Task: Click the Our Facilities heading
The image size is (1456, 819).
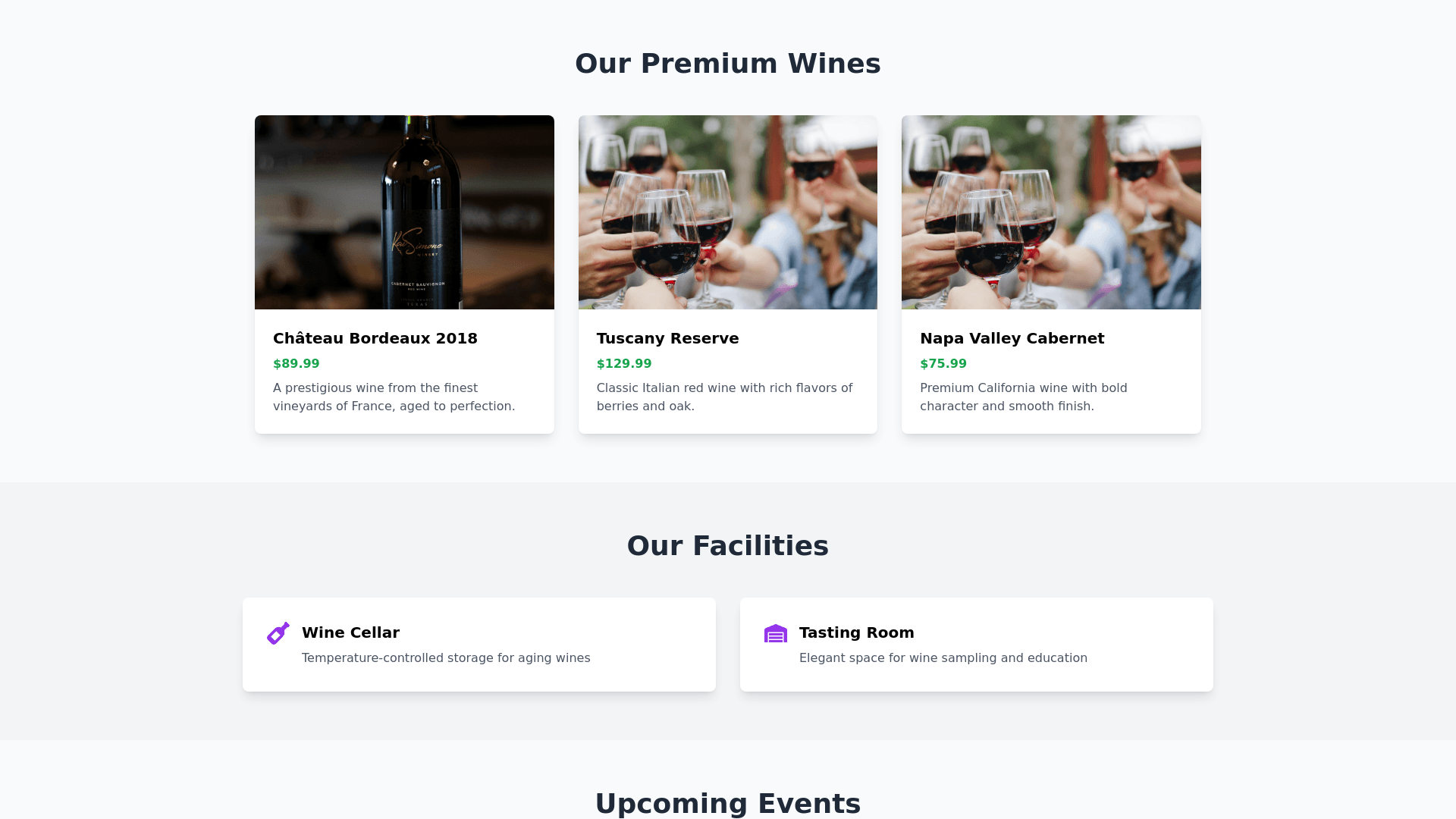Action: pos(727,546)
